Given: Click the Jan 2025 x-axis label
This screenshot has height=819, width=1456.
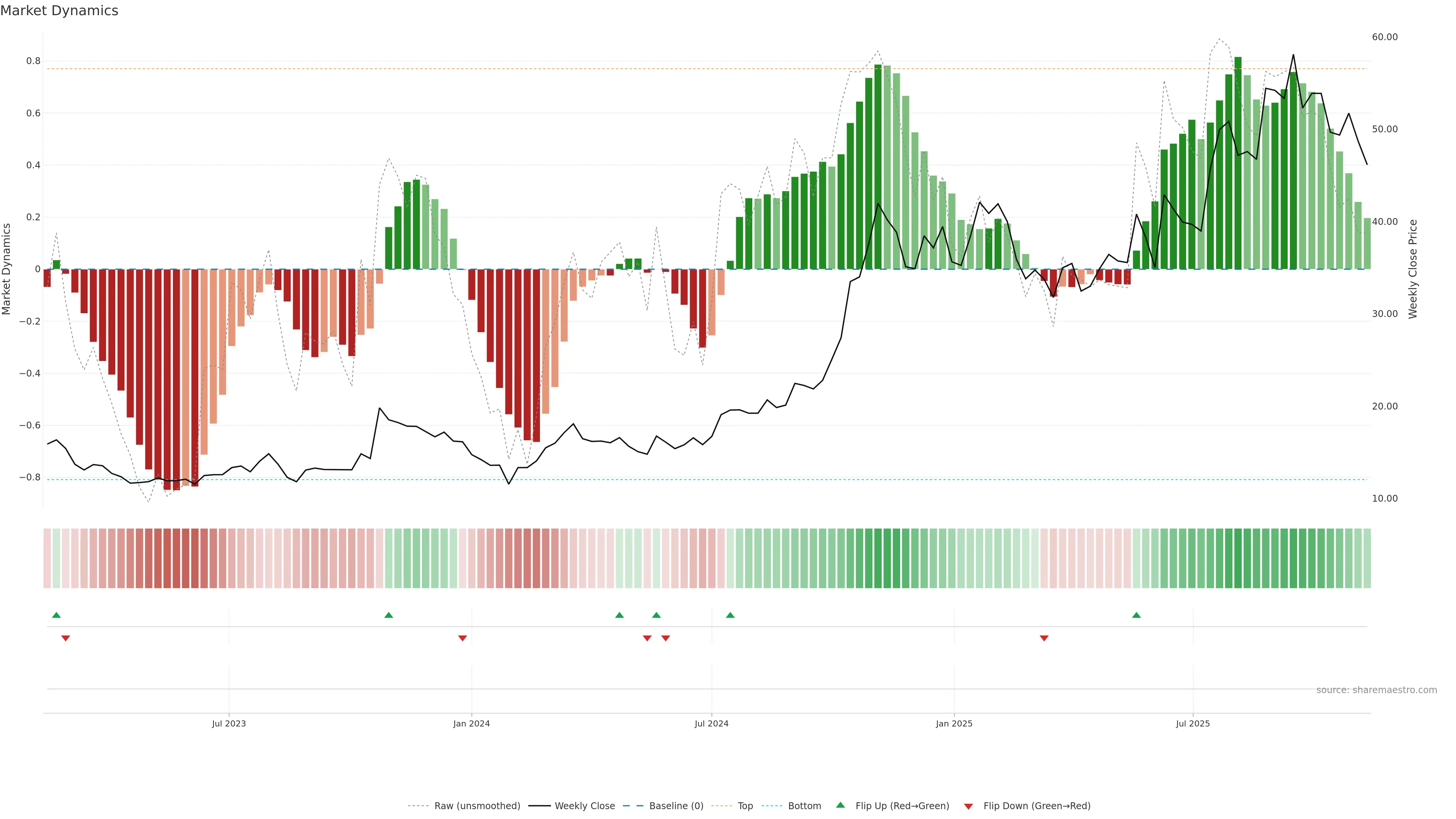Looking at the screenshot, I should (x=954, y=723).
